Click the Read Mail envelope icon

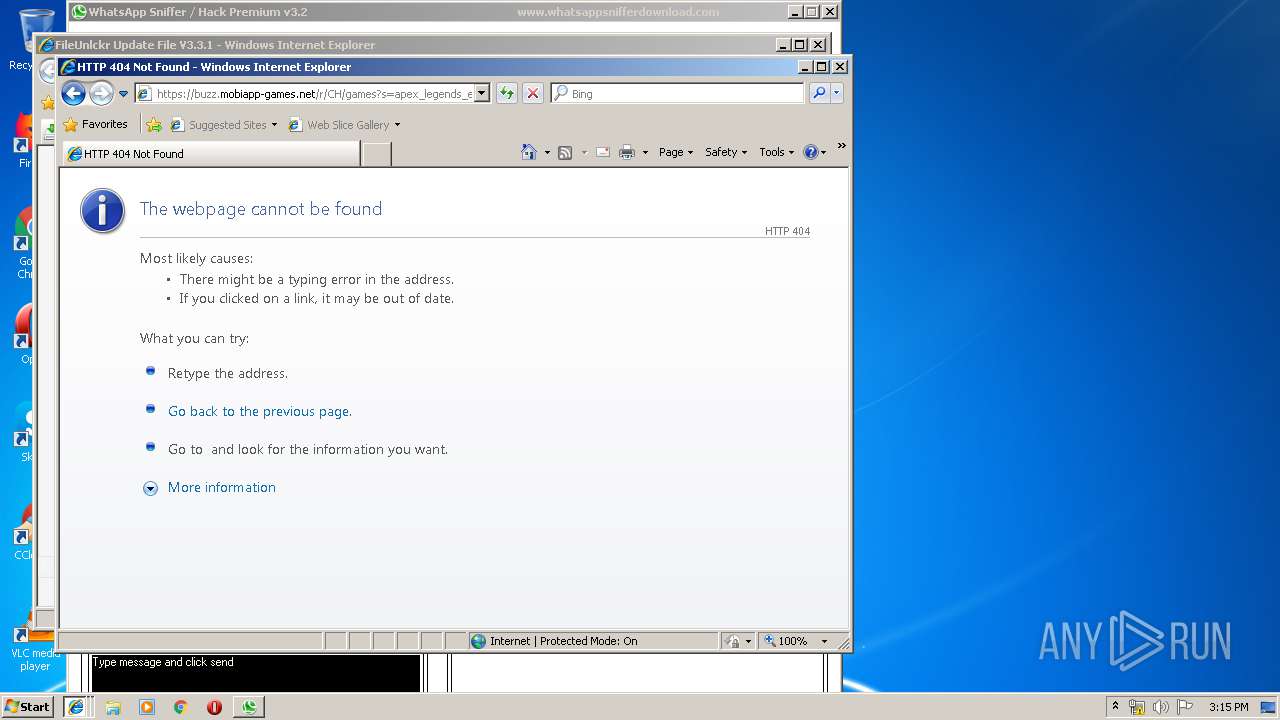click(603, 152)
